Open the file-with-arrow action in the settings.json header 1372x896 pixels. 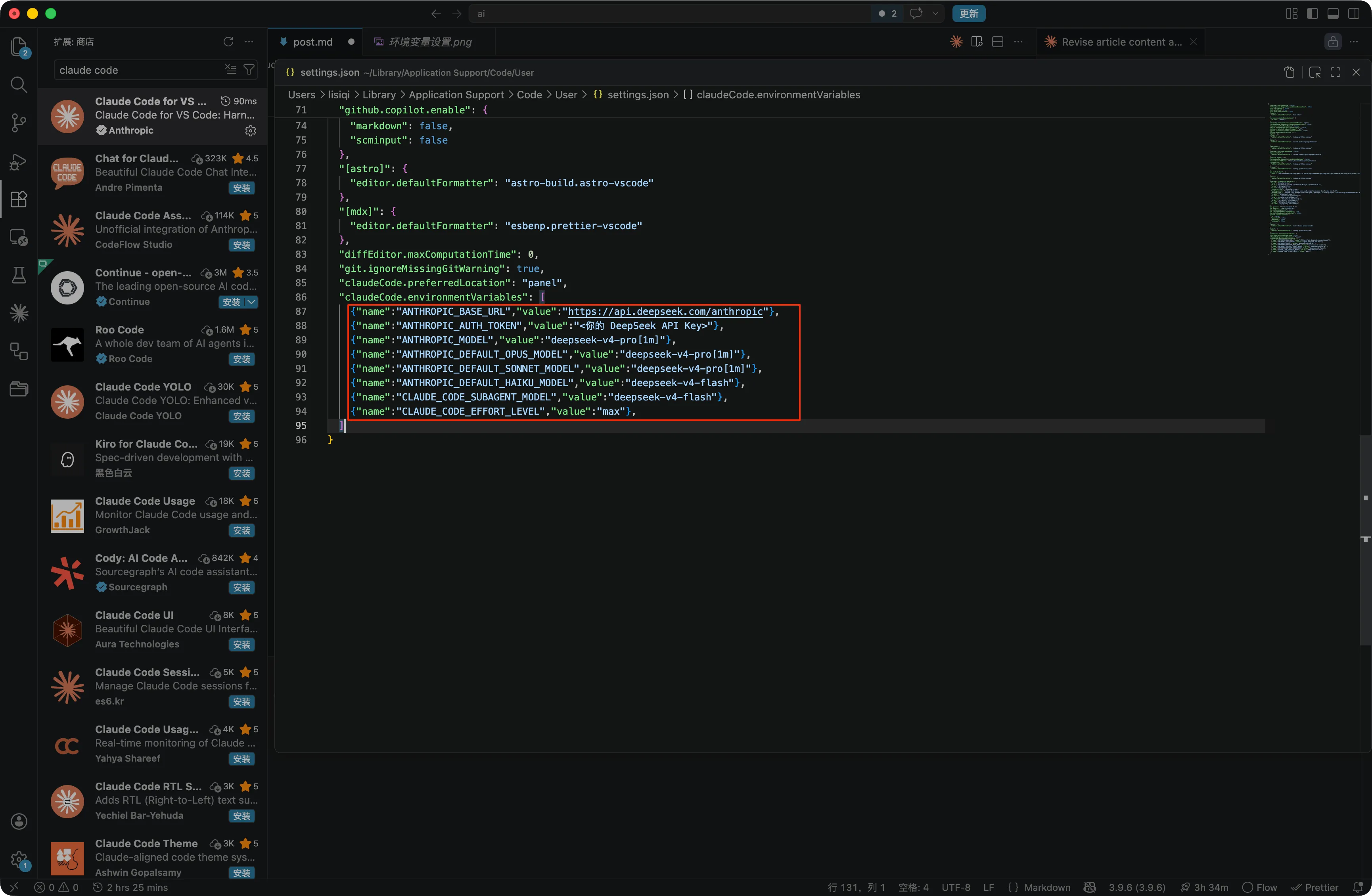[1290, 72]
